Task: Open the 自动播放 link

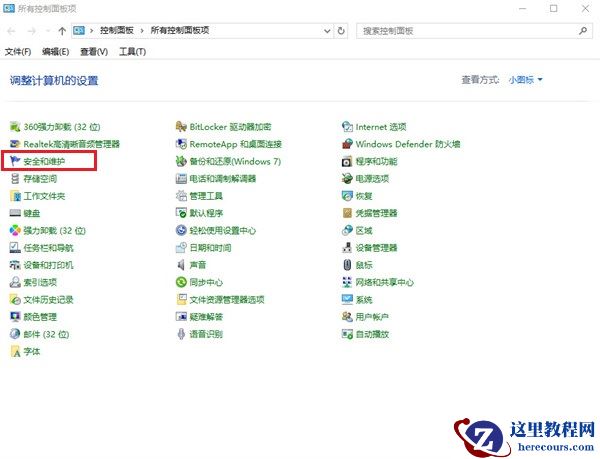Action: point(372,334)
